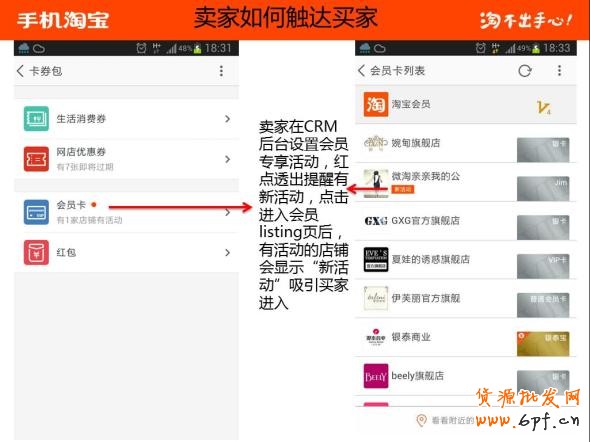This screenshot has height=442, width=590.
Task: Tap the 会员卡 blue card icon
Action: click(x=36, y=212)
